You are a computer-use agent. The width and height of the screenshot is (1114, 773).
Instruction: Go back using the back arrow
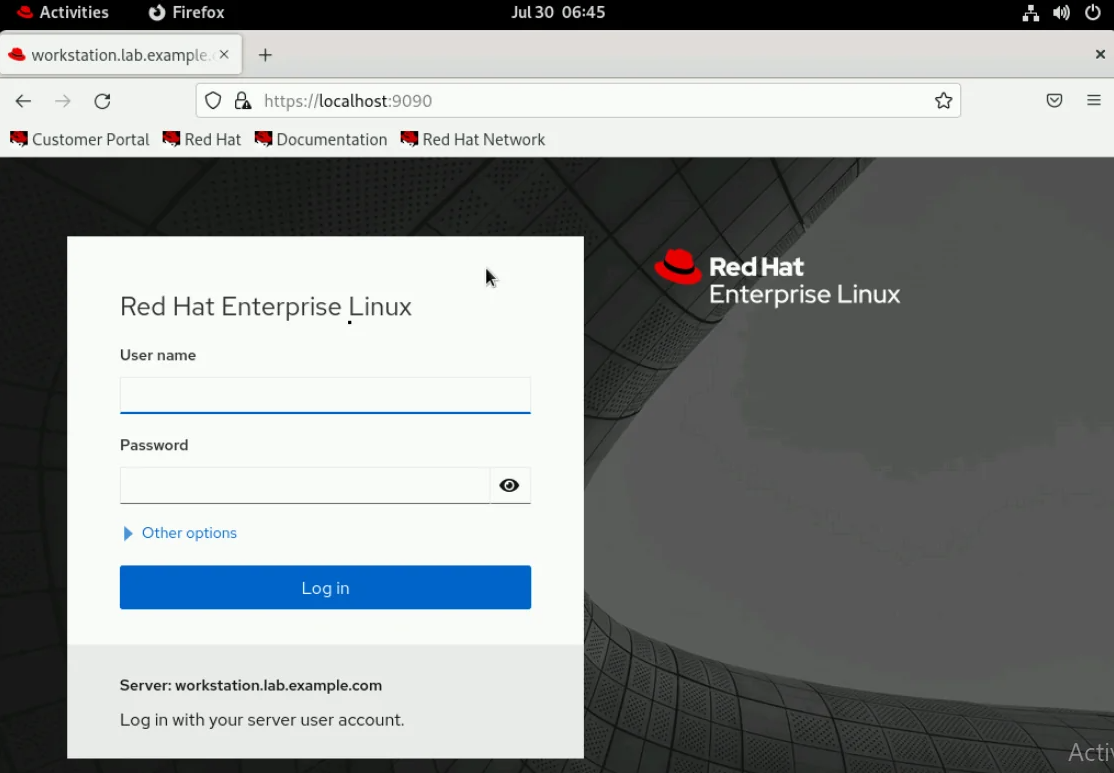[x=23, y=100]
